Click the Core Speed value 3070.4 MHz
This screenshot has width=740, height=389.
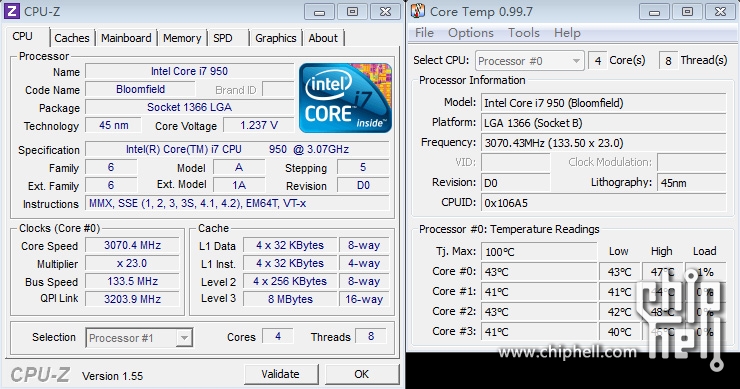pyautogui.click(x=132, y=245)
